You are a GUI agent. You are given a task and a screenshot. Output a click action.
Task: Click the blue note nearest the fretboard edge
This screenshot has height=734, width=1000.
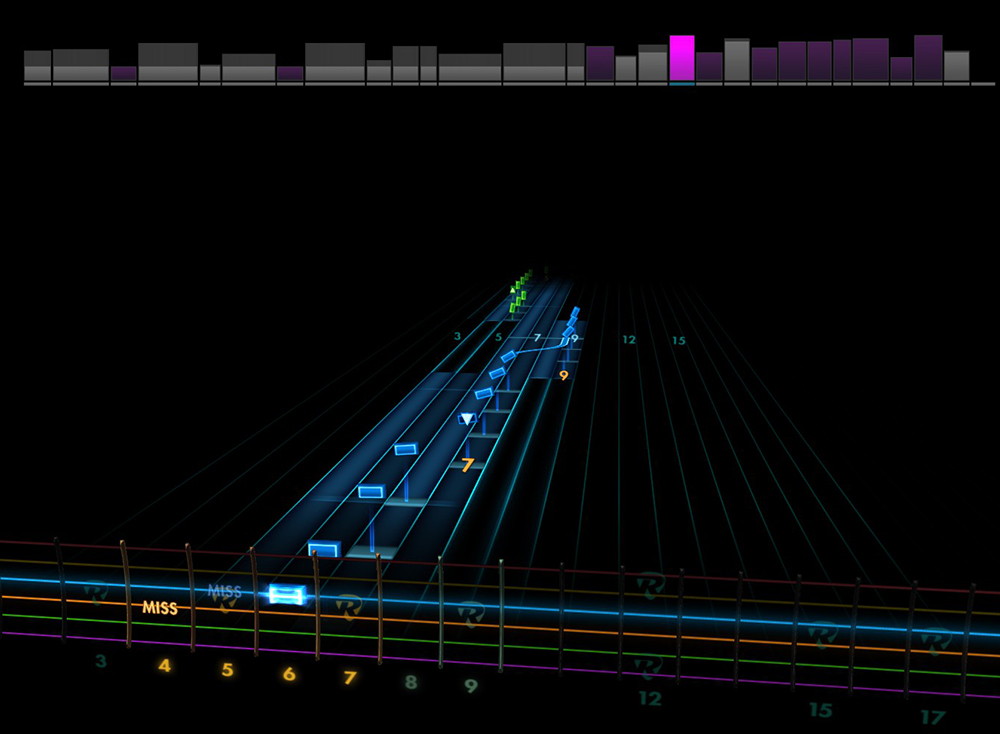(x=324, y=550)
